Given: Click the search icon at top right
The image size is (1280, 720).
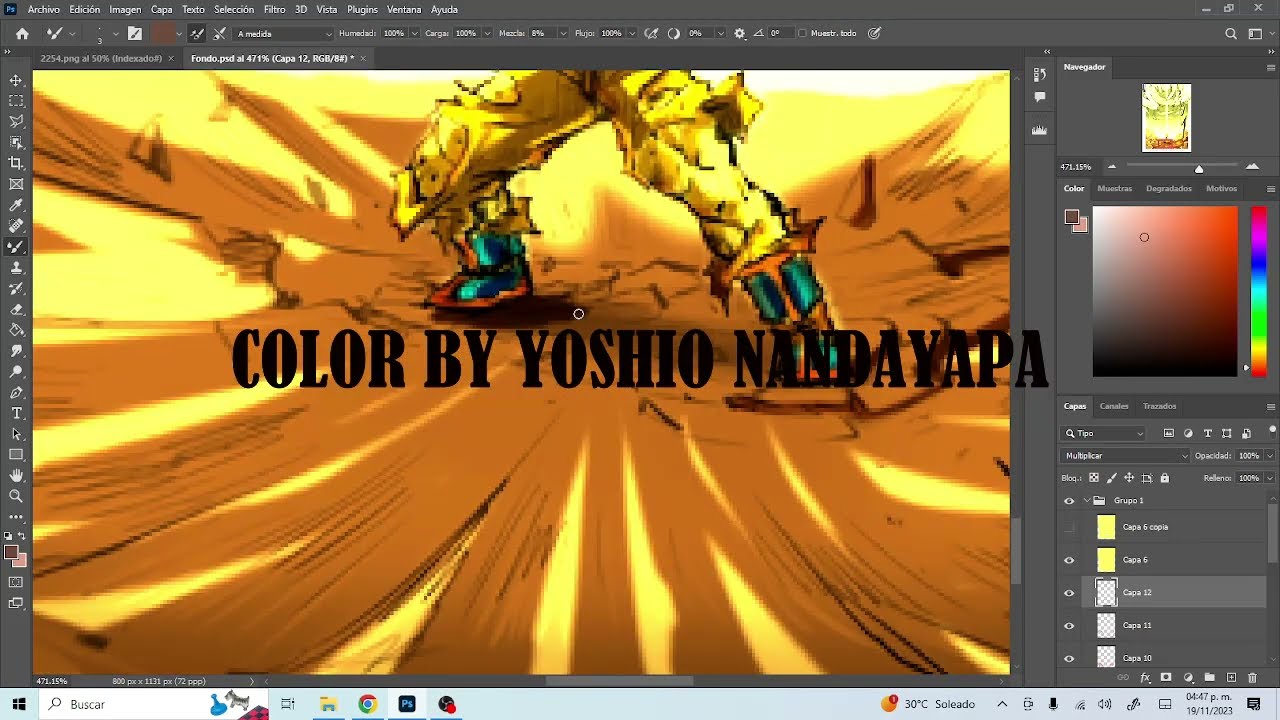Looking at the screenshot, I should (1231, 33).
